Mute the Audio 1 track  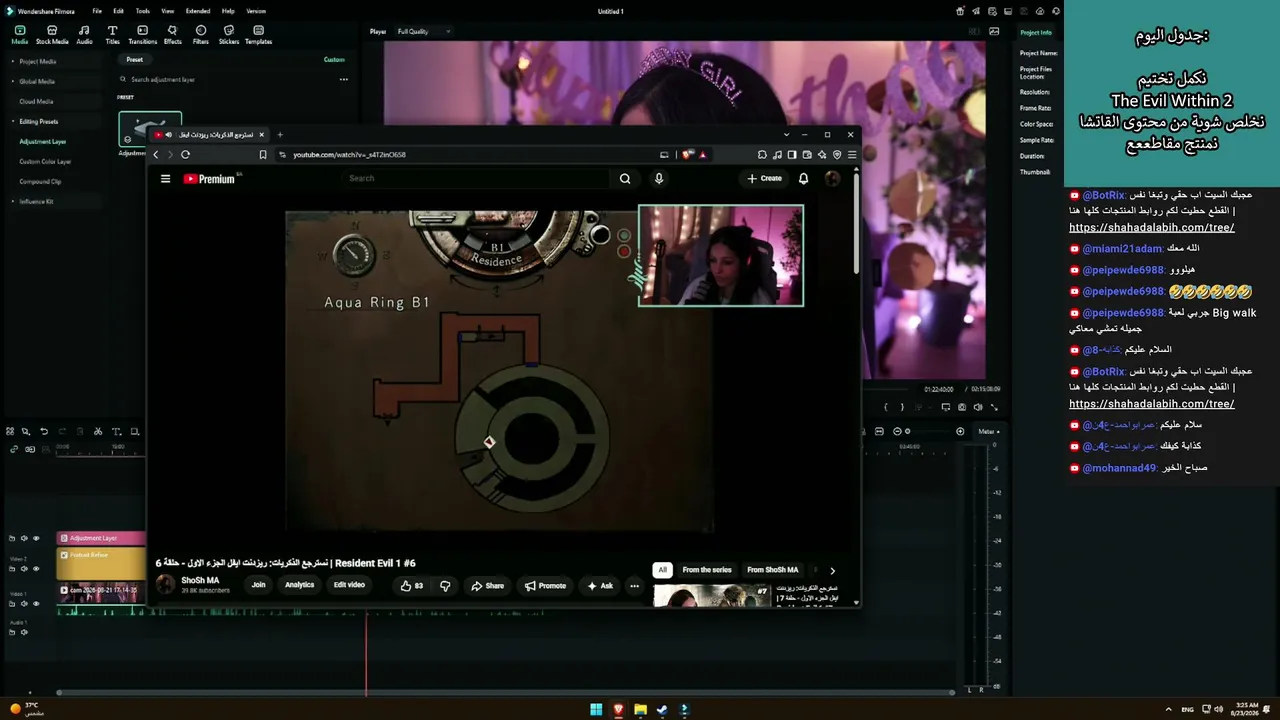(x=24, y=632)
